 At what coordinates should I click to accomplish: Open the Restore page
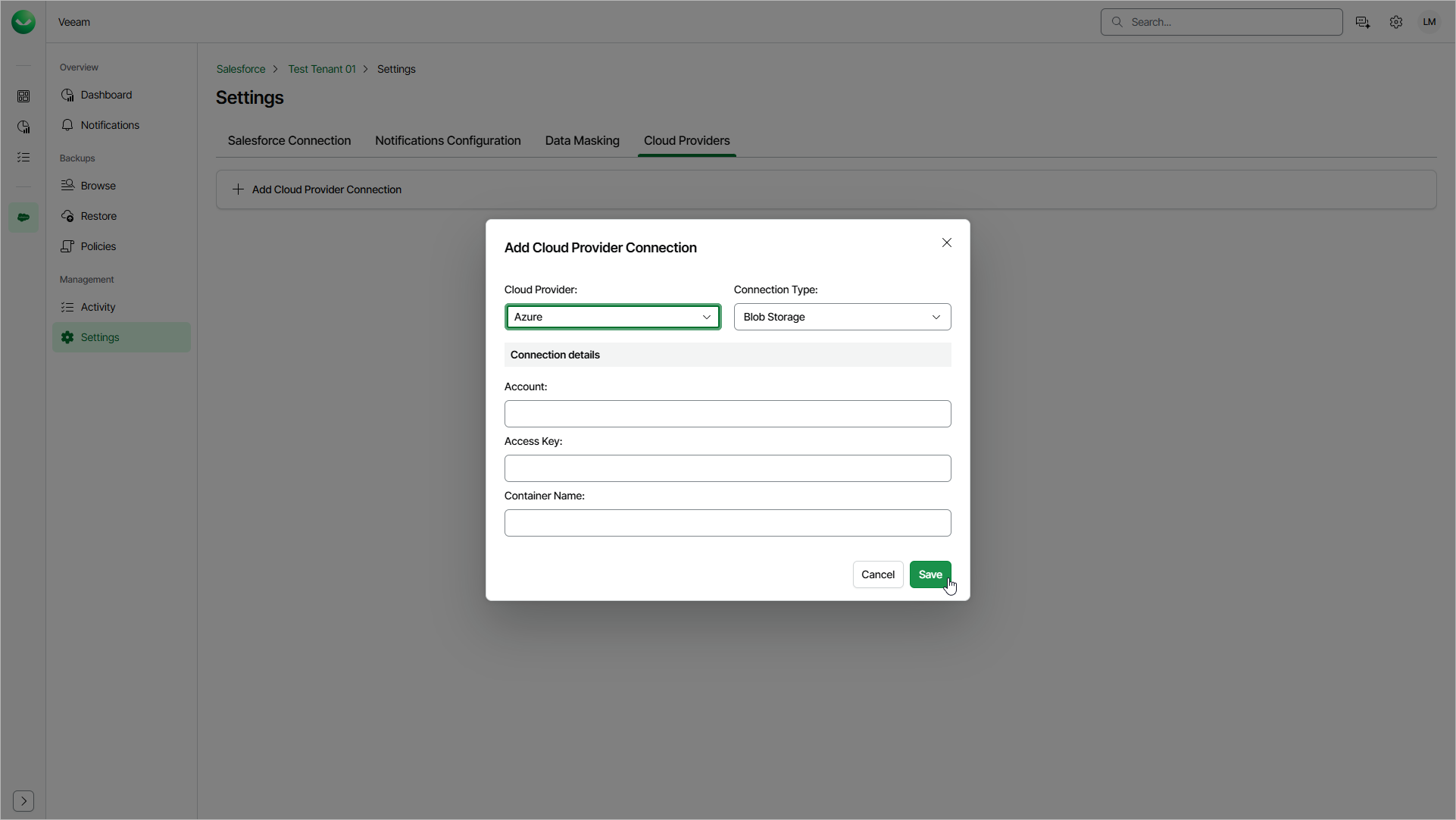121,216
